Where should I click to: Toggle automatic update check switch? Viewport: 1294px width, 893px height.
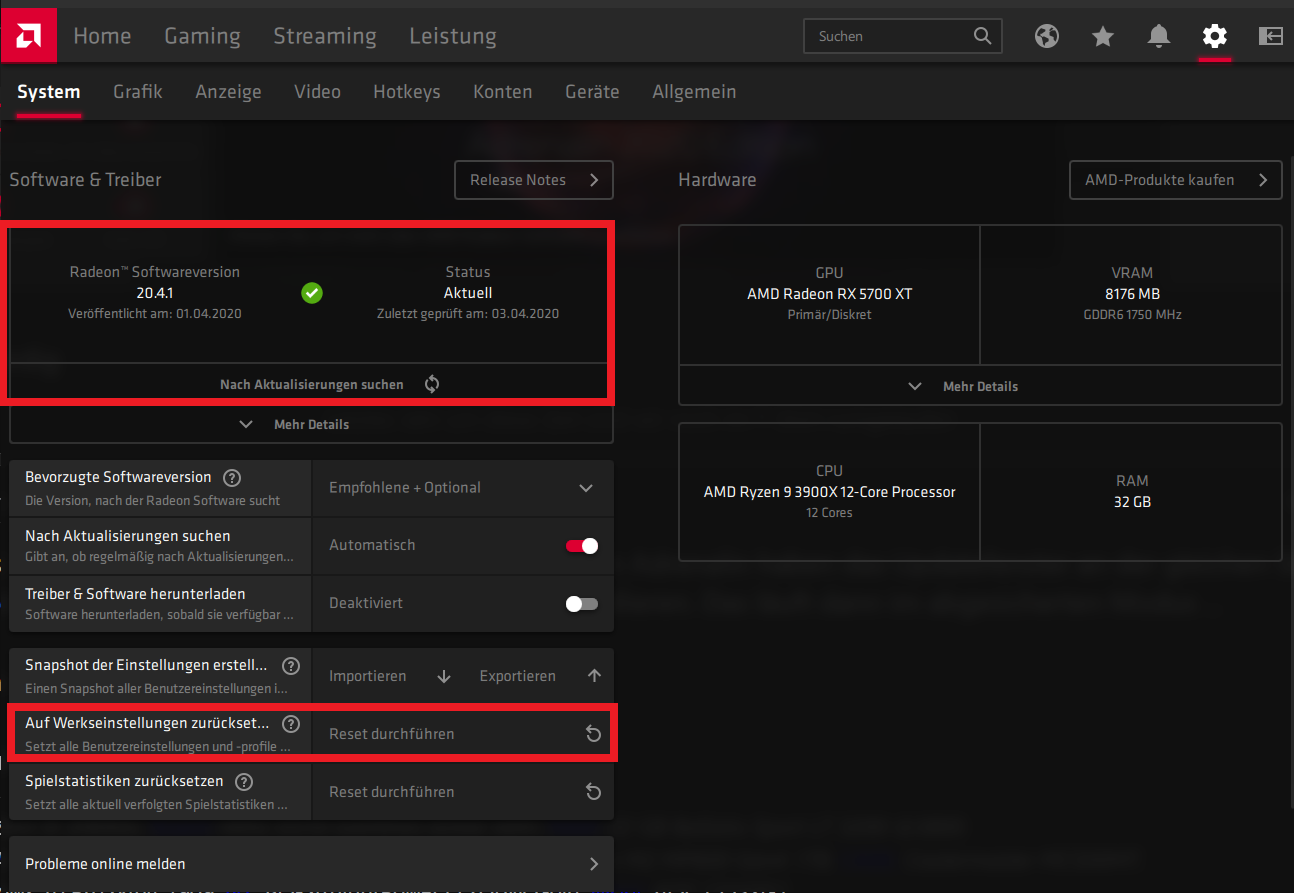pos(582,546)
